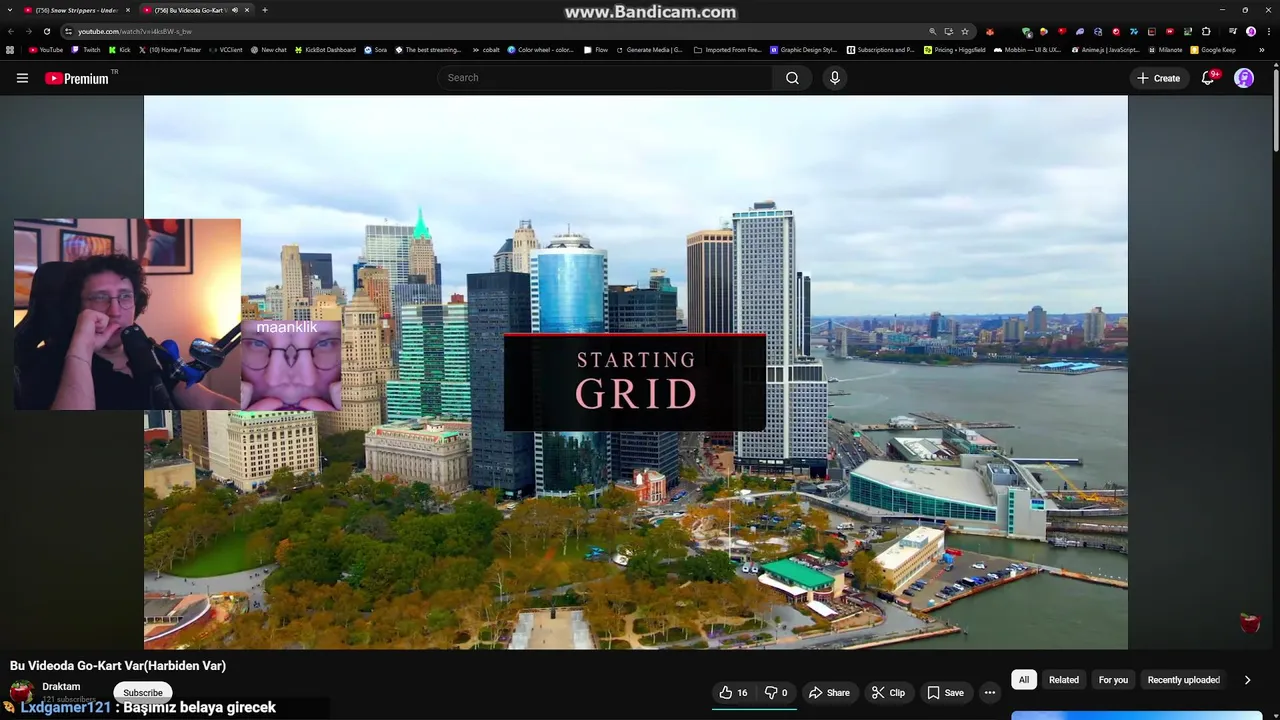This screenshot has width=1280, height=720.
Task: Open the Twitch bookmark
Action: [x=86, y=49]
